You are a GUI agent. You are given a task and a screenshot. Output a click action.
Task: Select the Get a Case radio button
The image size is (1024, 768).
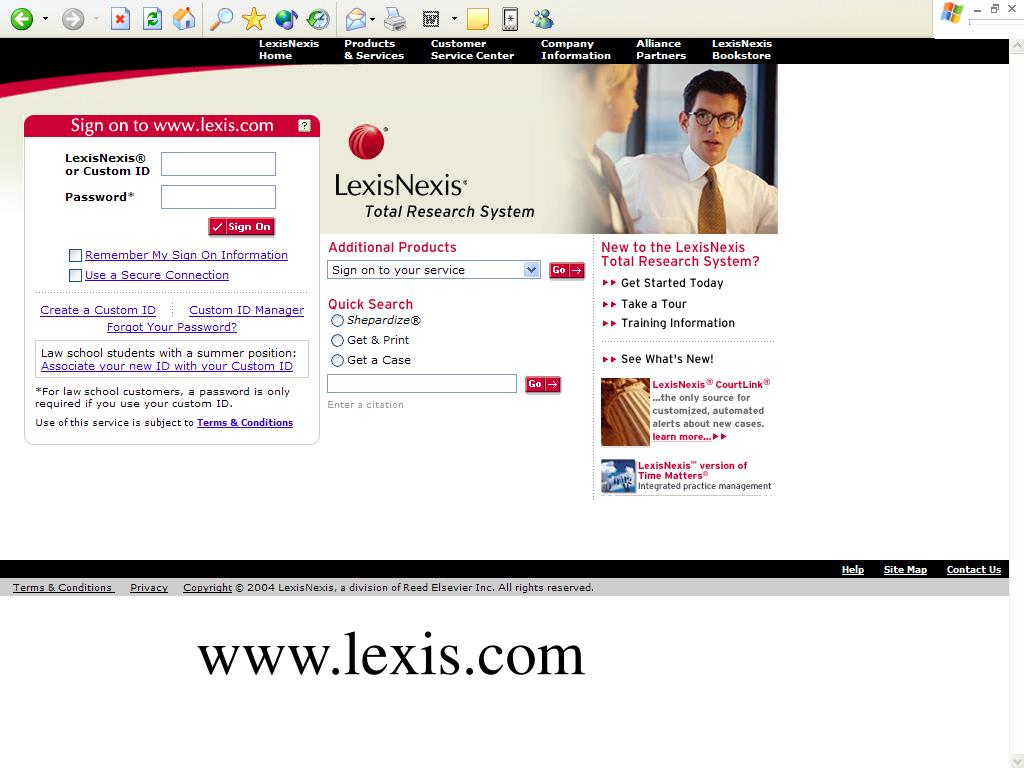coord(337,360)
